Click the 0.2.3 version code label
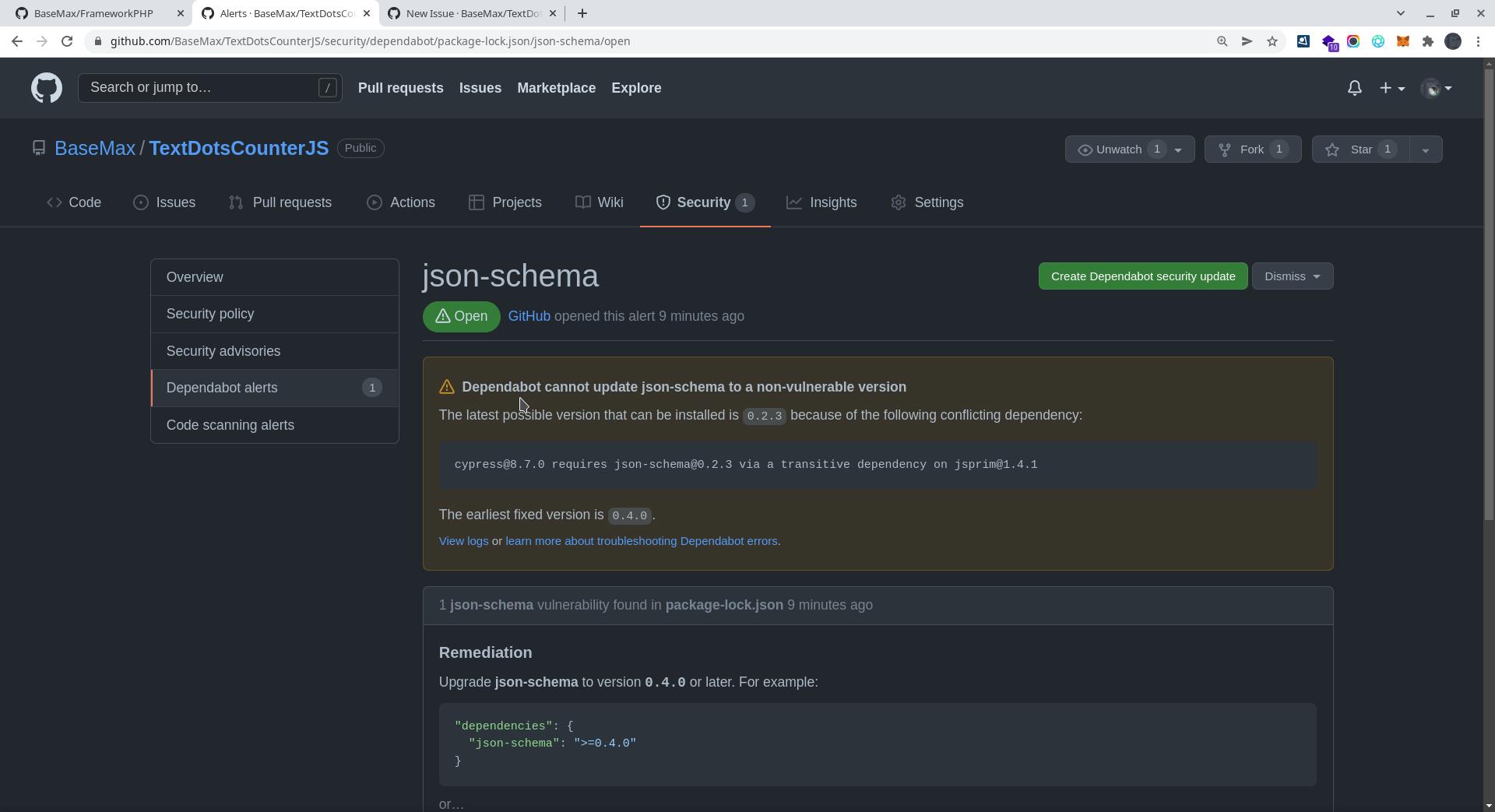1495x812 pixels. pos(764,416)
